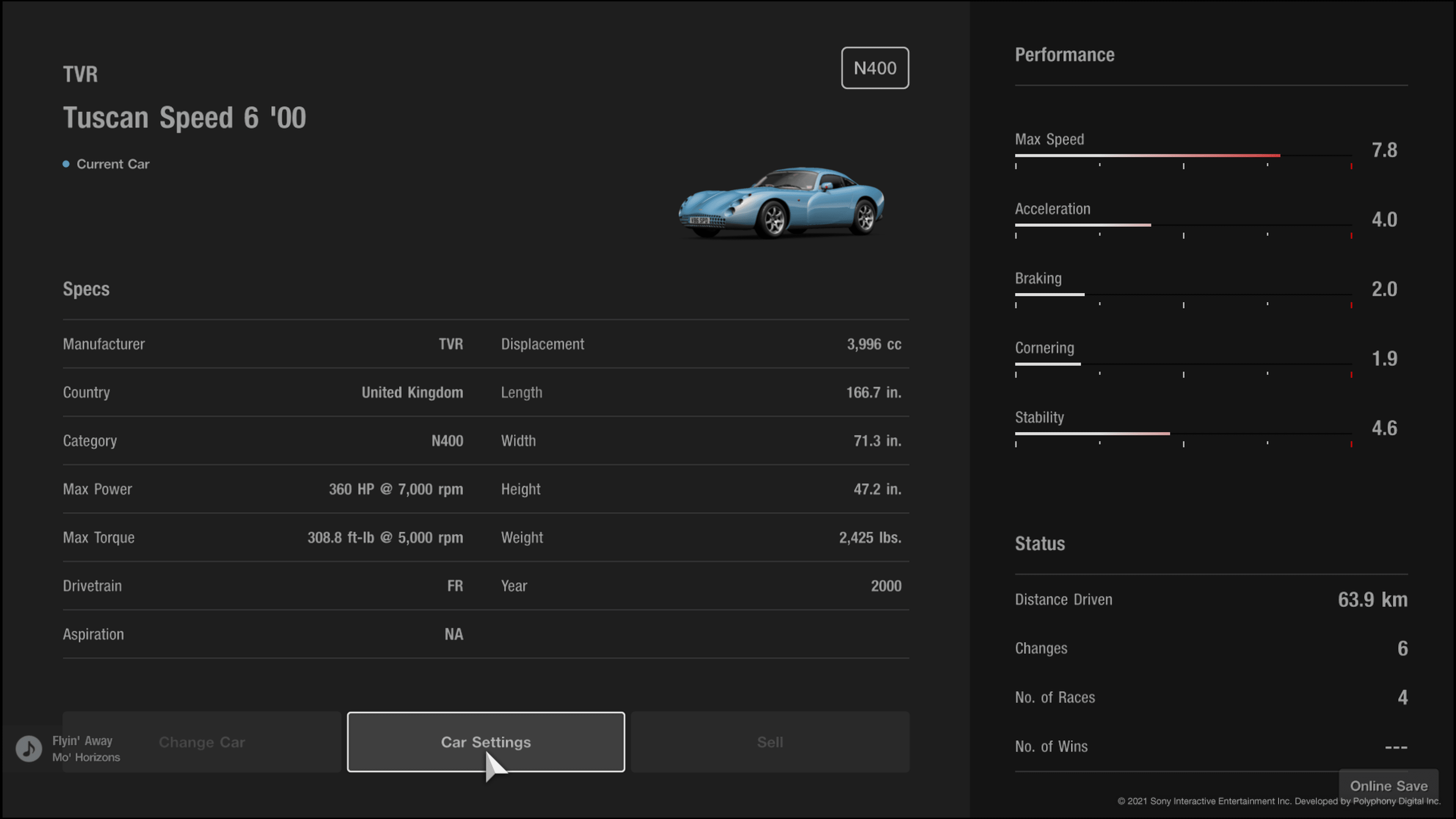1456x819 pixels.
Task: Click the '166.7 in.' length value
Action: pos(873,392)
